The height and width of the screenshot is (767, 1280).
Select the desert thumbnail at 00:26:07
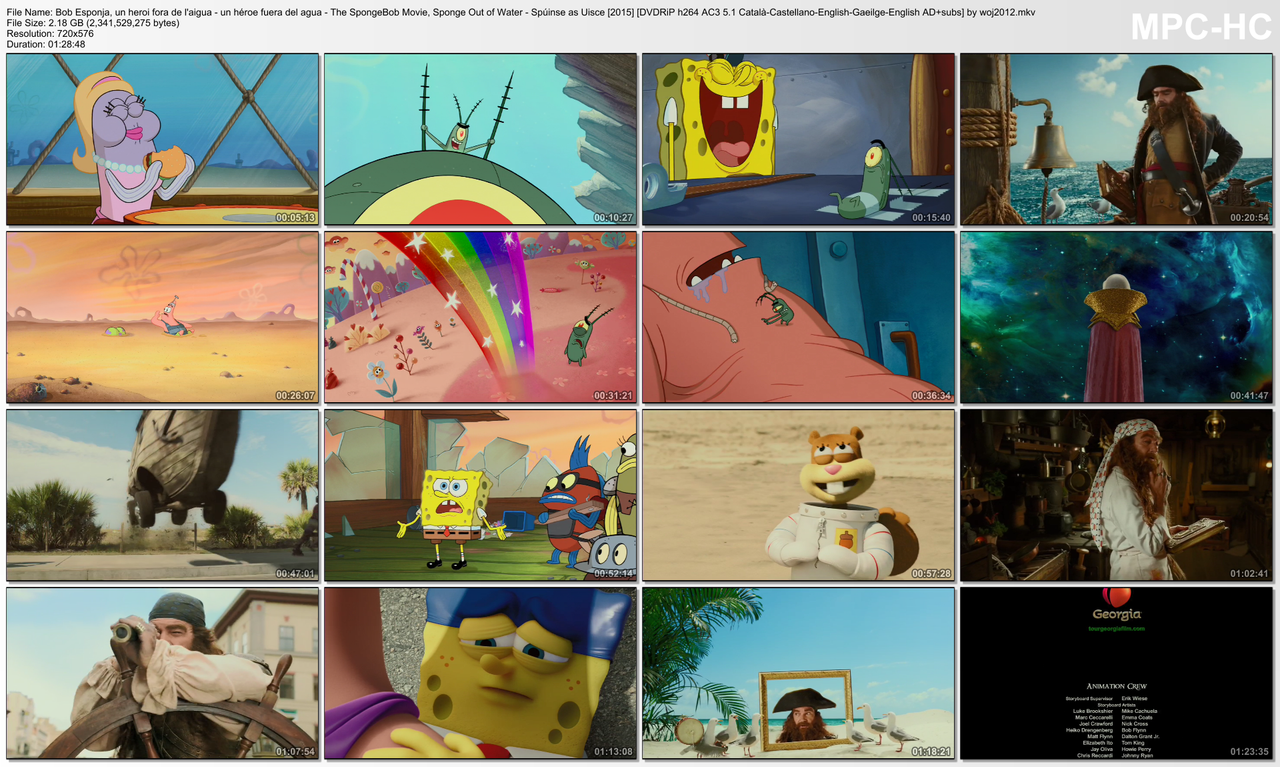tap(162, 317)
